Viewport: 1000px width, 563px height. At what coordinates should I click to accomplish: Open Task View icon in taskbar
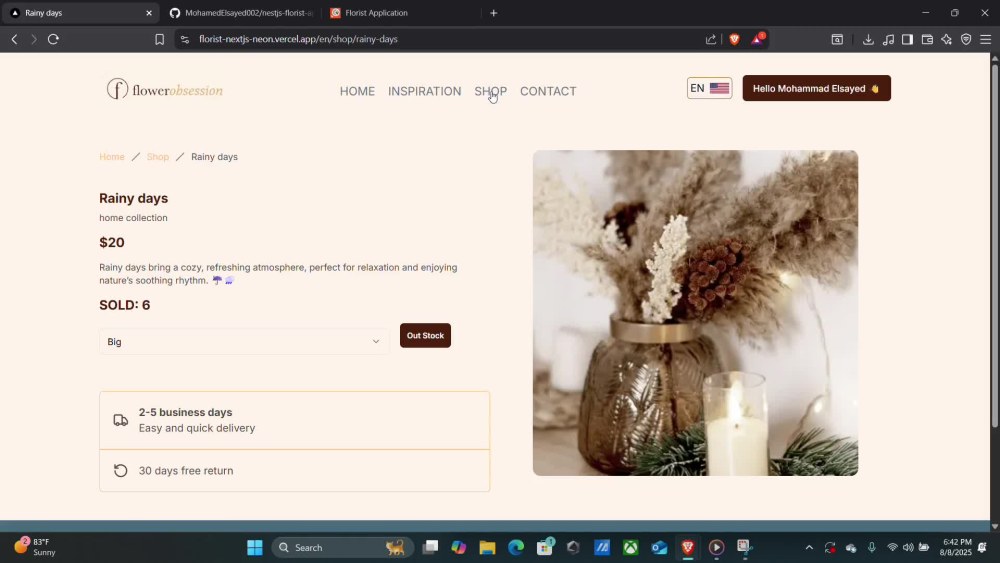pyautogui.click(x=430, y=547)
